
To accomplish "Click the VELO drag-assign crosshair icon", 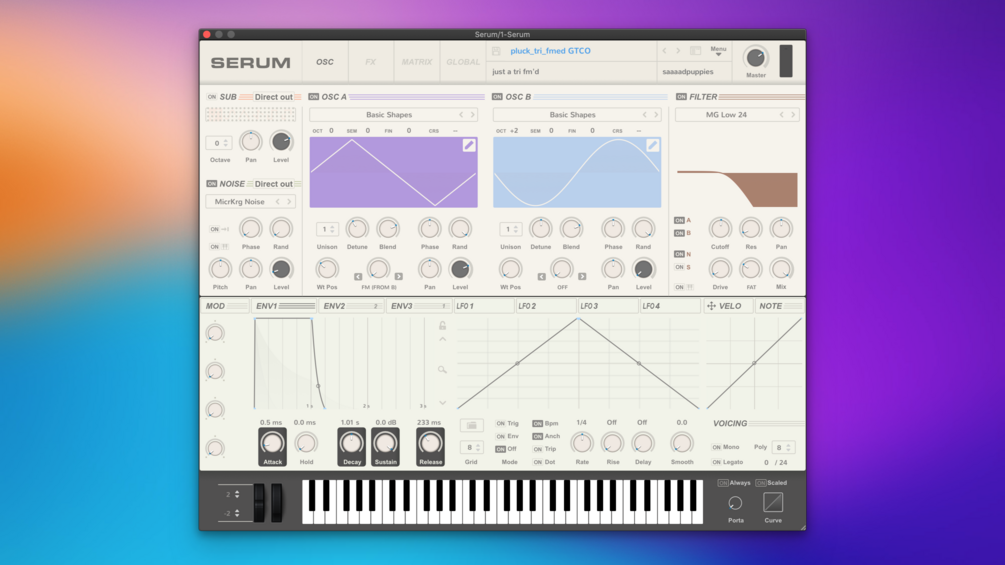I will pos(711,306).
